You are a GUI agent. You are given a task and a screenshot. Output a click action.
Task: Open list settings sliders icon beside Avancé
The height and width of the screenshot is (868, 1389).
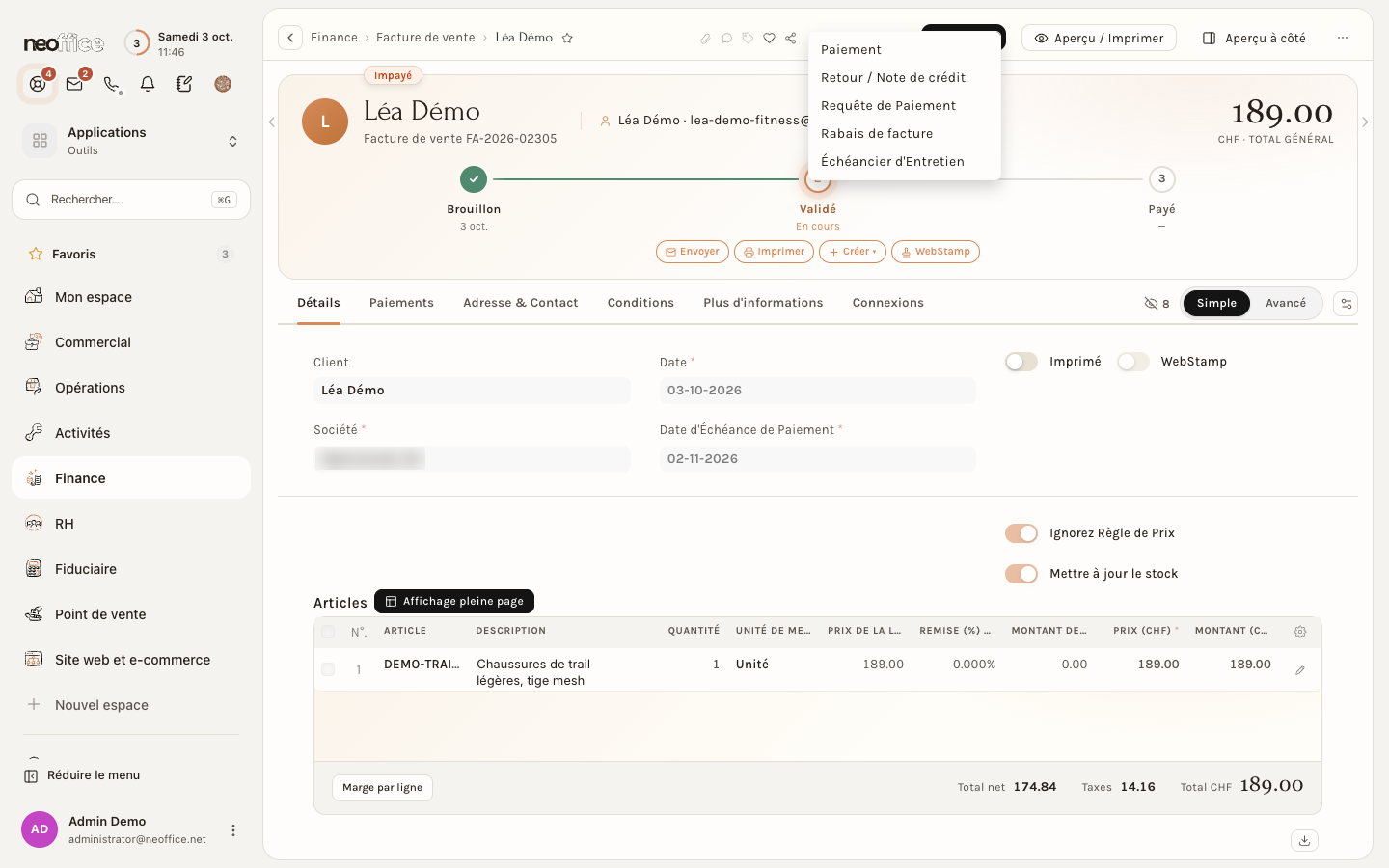point(1346,304)
